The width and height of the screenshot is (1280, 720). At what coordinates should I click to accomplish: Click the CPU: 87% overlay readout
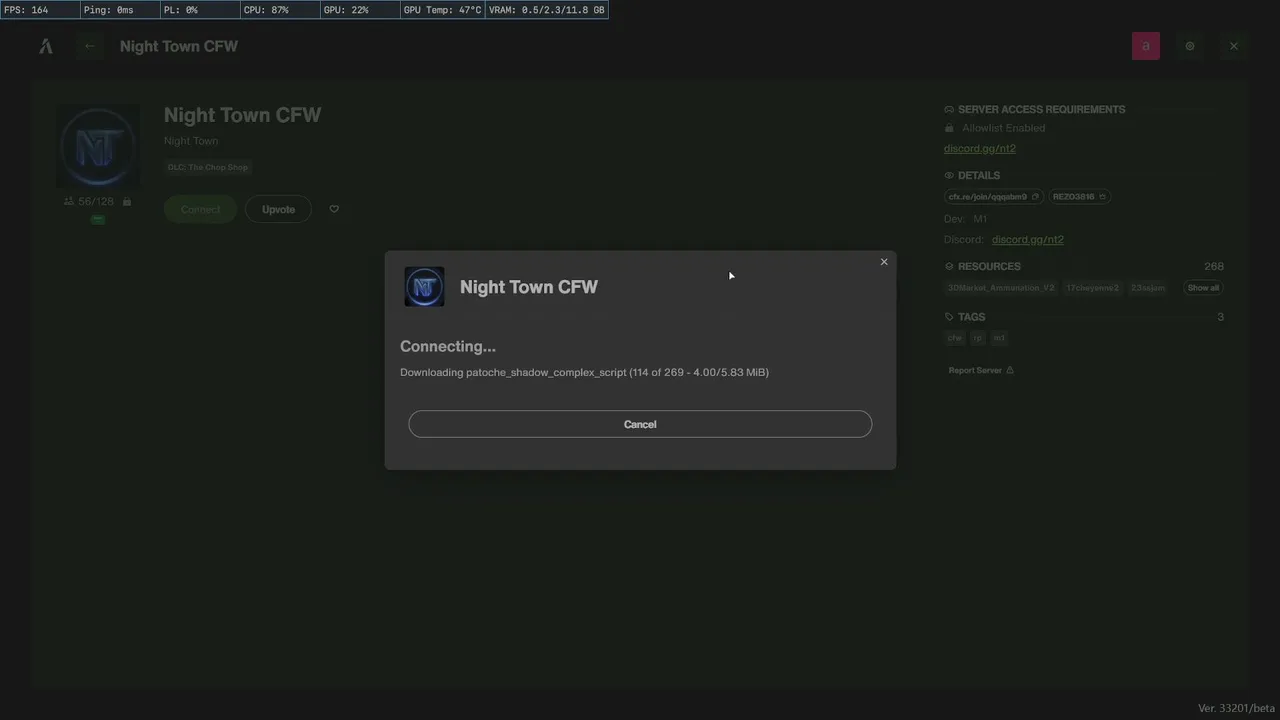pos(280,10)
